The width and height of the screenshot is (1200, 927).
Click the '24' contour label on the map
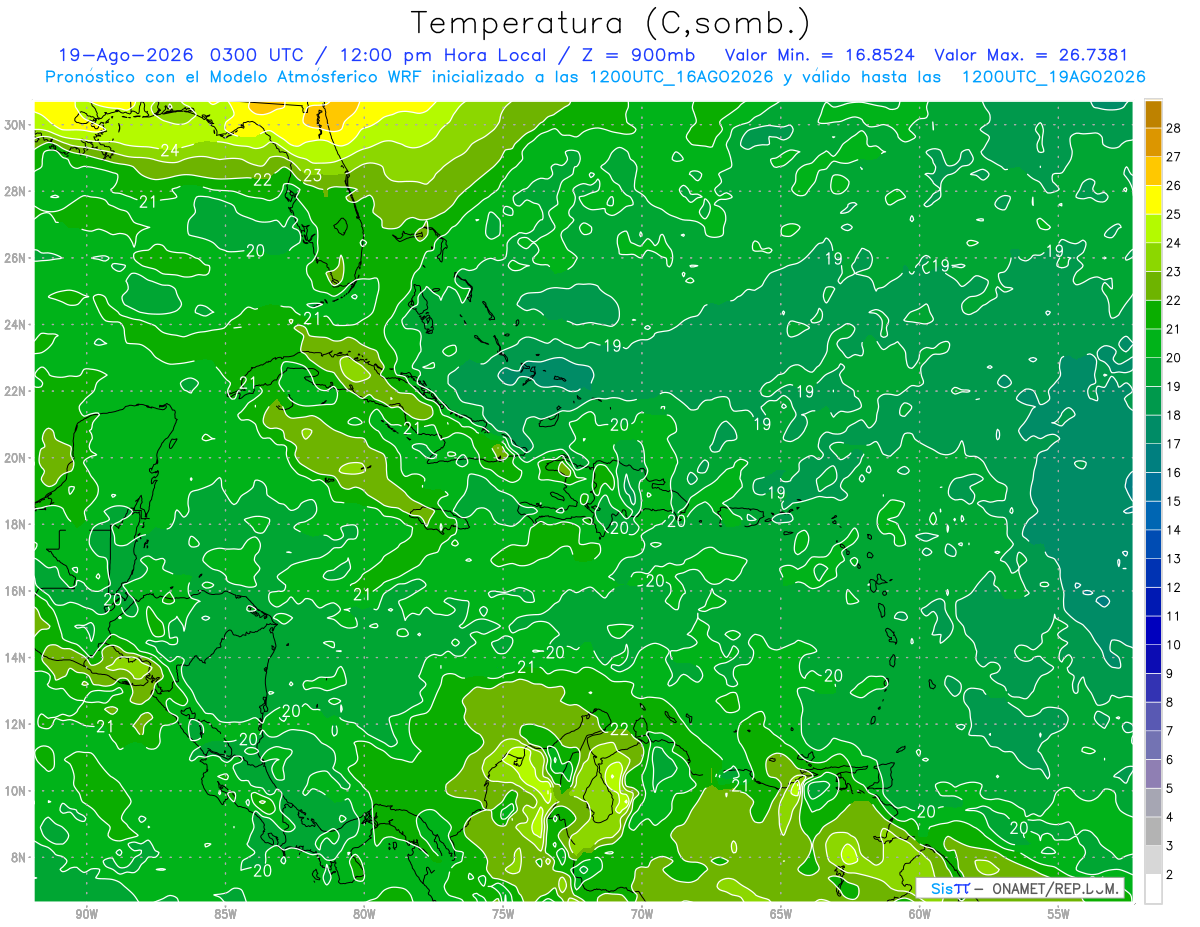click(169, 151)
